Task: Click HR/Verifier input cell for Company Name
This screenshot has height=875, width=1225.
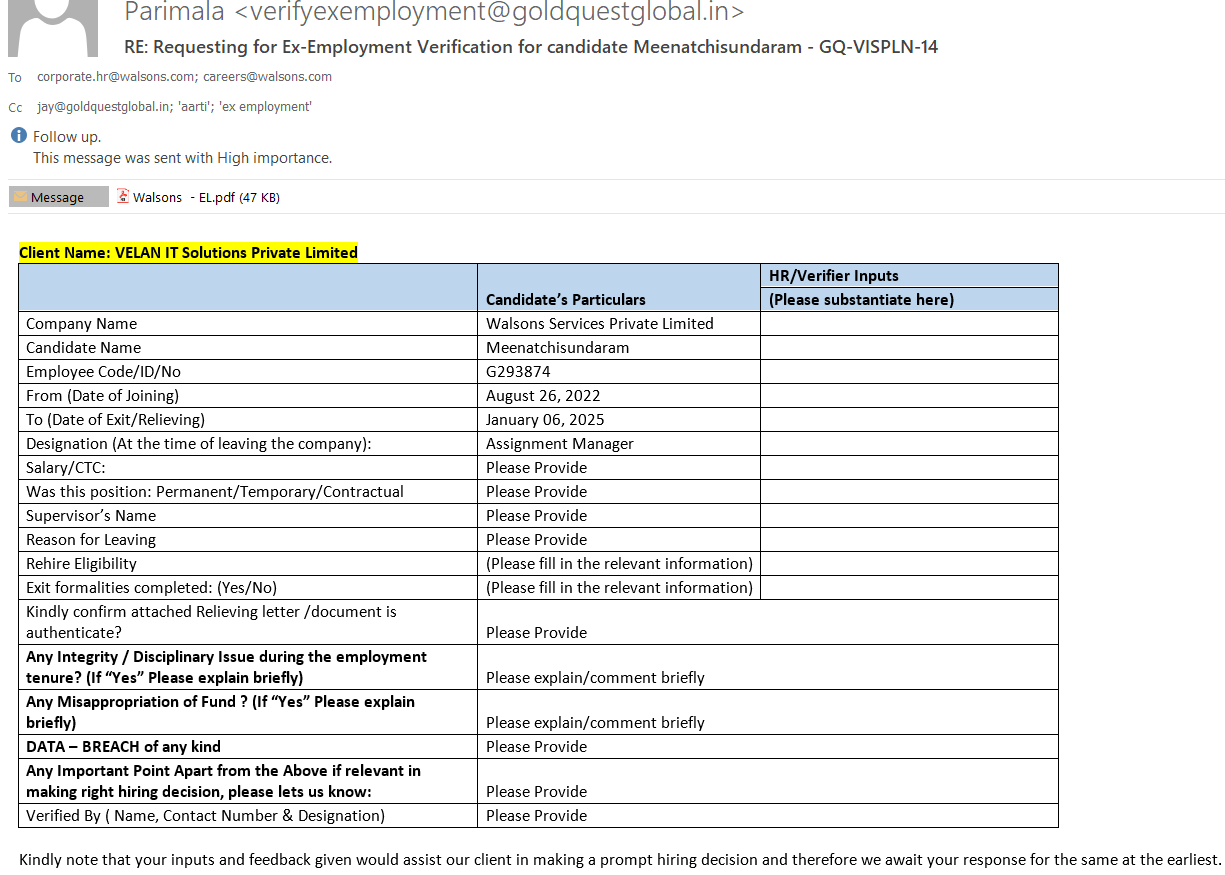Action: pos(909,323)
